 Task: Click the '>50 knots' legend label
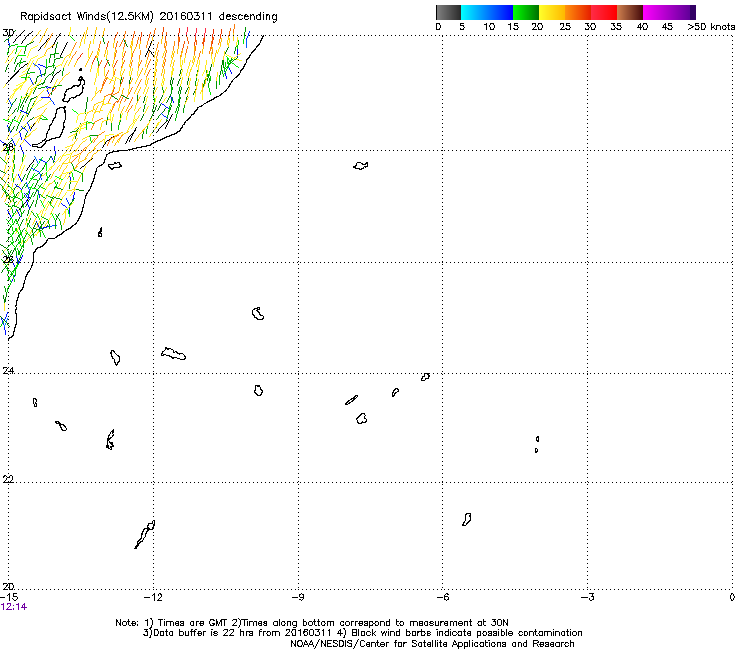click(711, 27)
